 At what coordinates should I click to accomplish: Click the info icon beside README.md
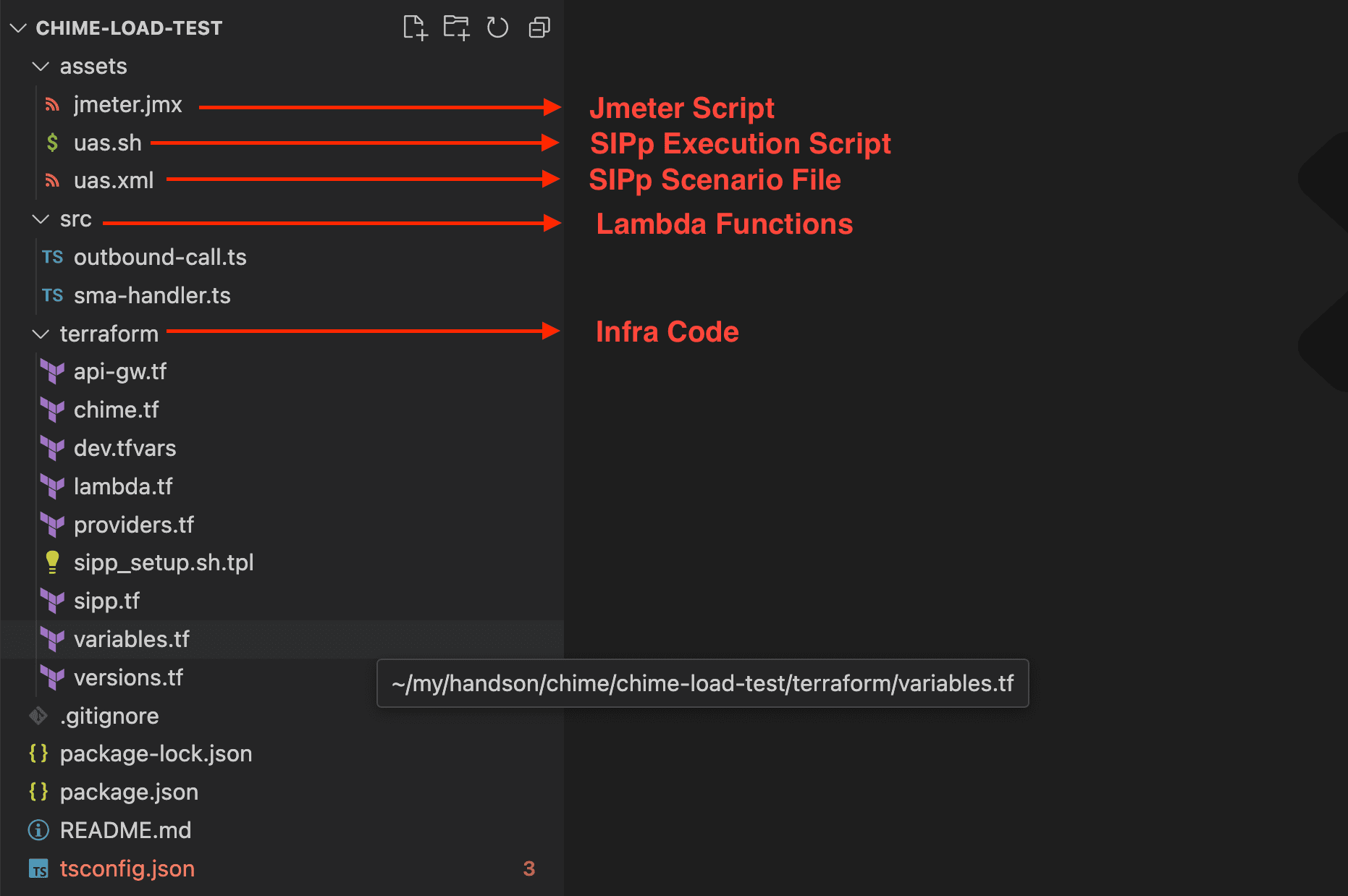[x=38, y=830]
